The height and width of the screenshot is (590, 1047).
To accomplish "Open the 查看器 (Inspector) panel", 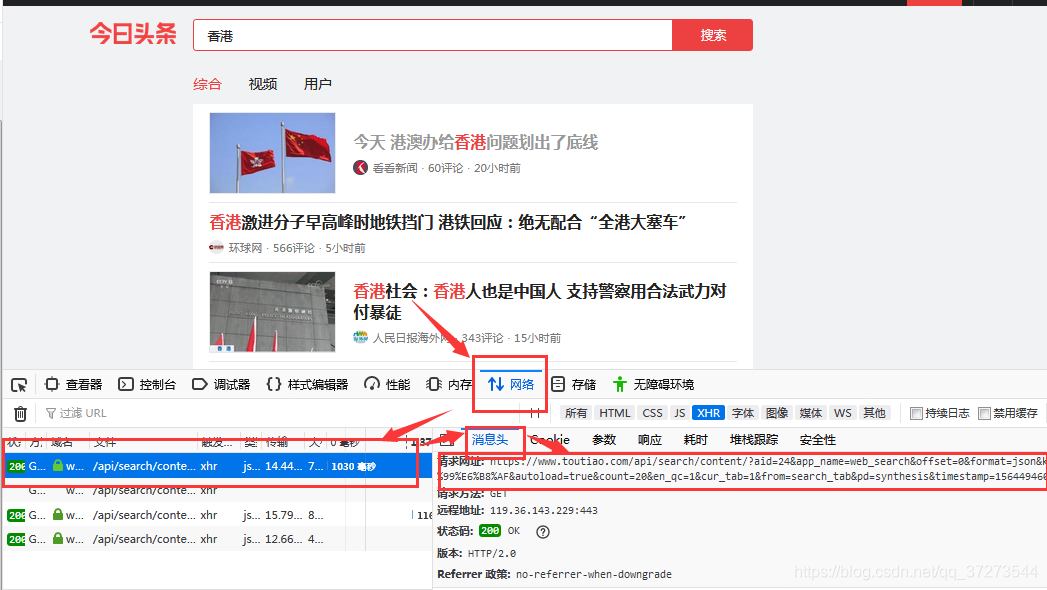I will click(73, 384).
